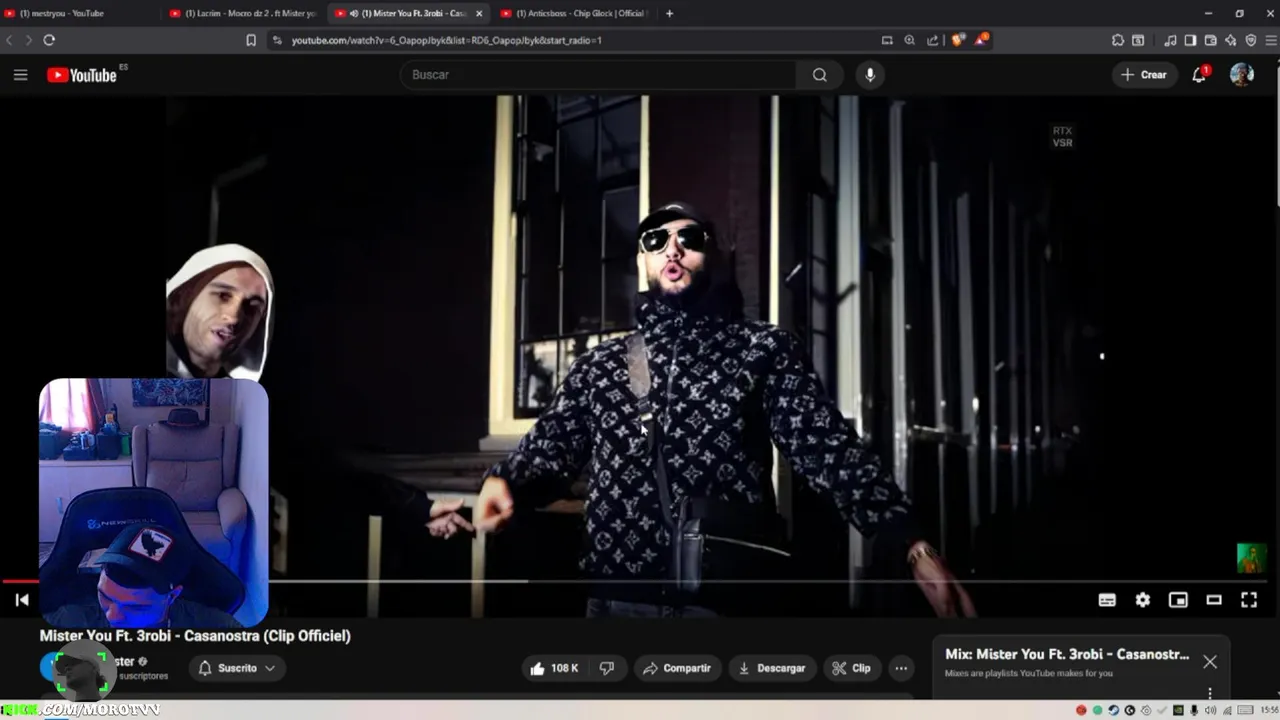The height and width of the screenshot is (720, 1280).
Task: Open the Brave Wallet icon
Action: 1210,40
